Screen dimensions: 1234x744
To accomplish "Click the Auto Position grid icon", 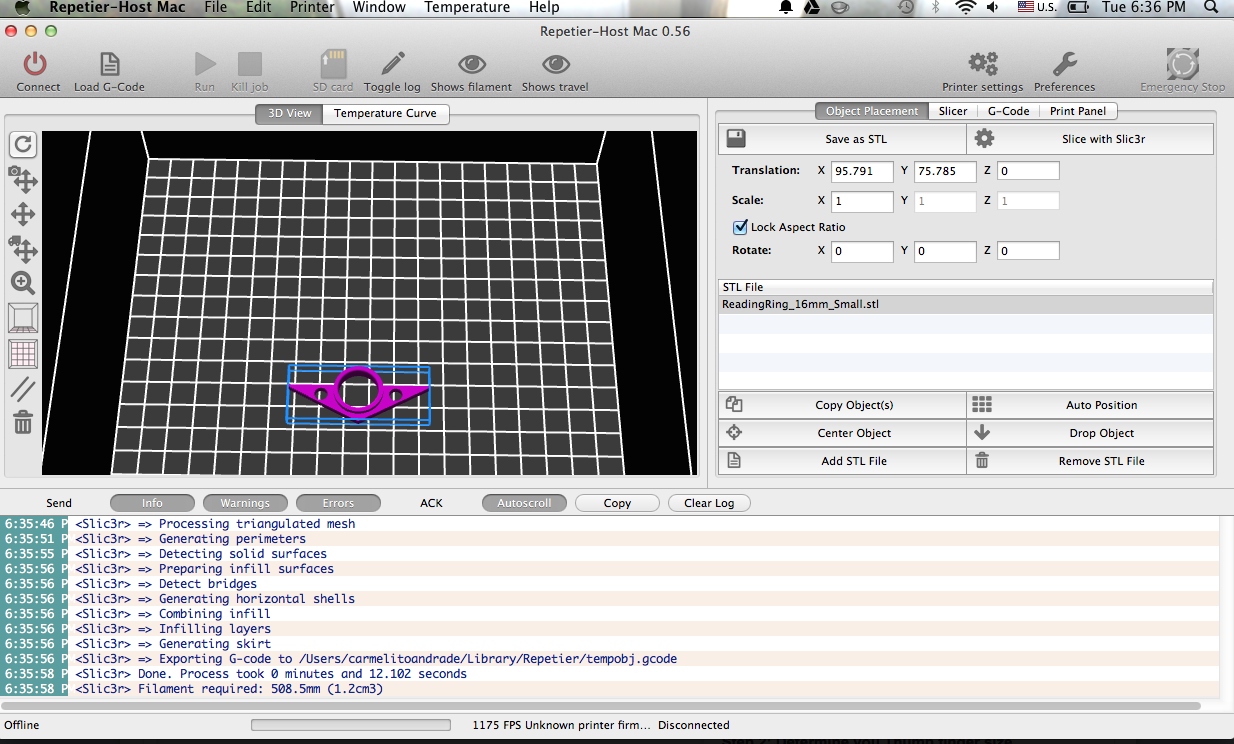I will pos(982,405).
